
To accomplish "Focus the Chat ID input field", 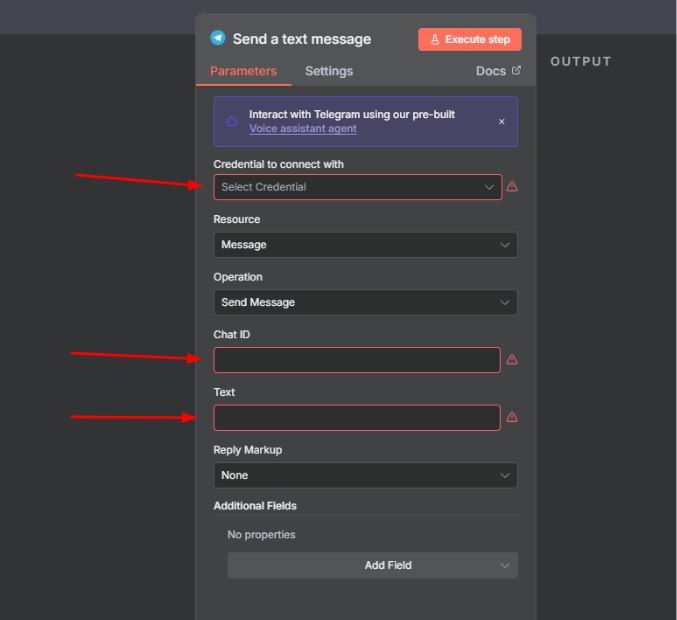I will tap(357, 360).
